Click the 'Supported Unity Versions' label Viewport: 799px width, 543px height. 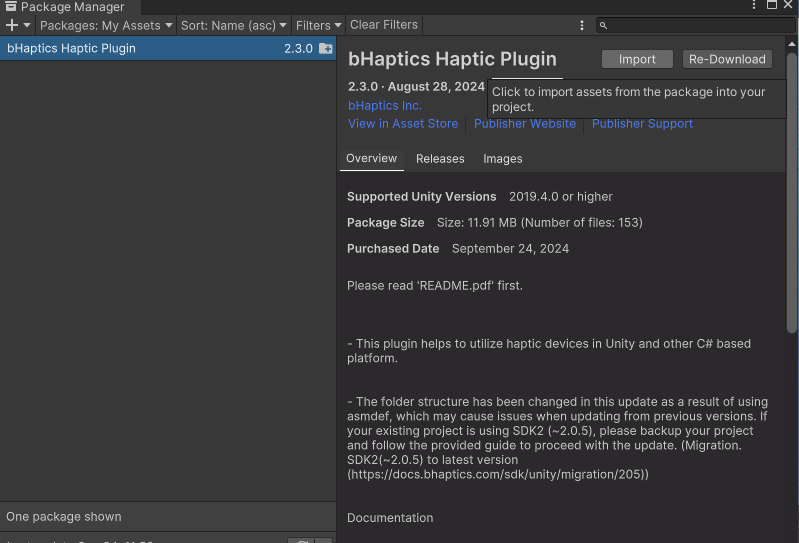[421, 197]
